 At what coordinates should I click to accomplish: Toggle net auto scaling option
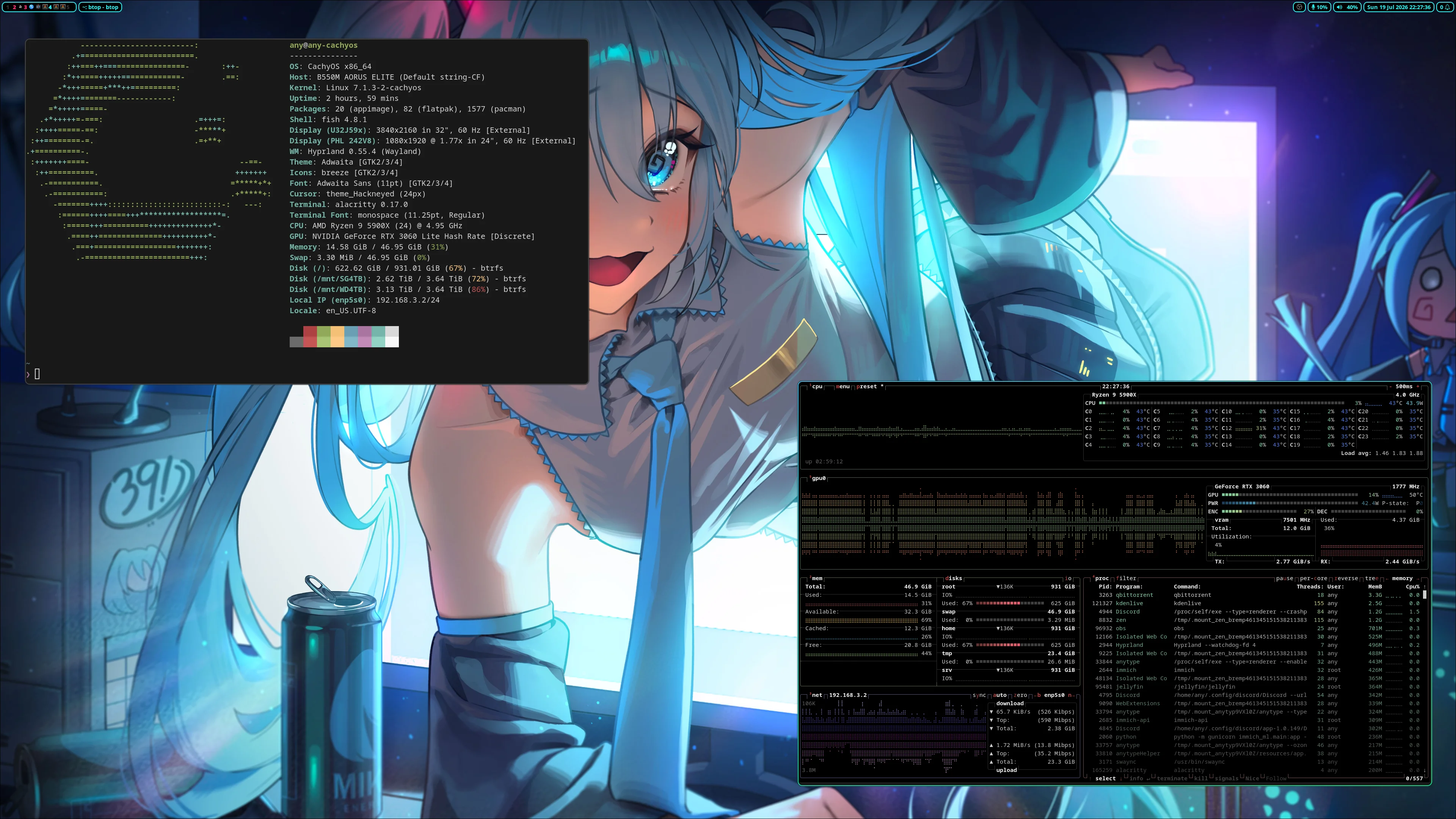[1001, 695]
